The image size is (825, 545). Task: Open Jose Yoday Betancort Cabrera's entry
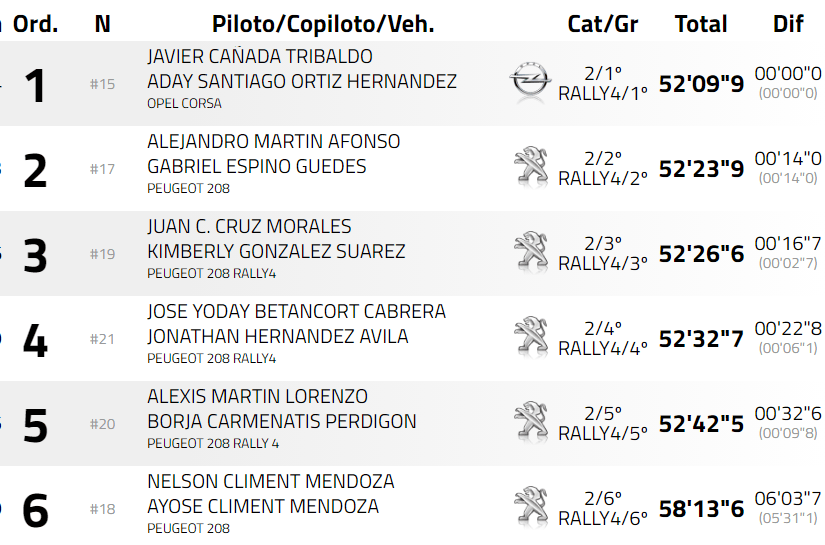pos(296,312)
